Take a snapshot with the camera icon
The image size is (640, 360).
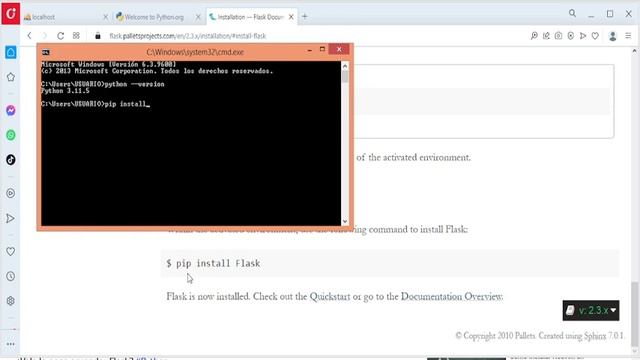[x=558, y=36]
